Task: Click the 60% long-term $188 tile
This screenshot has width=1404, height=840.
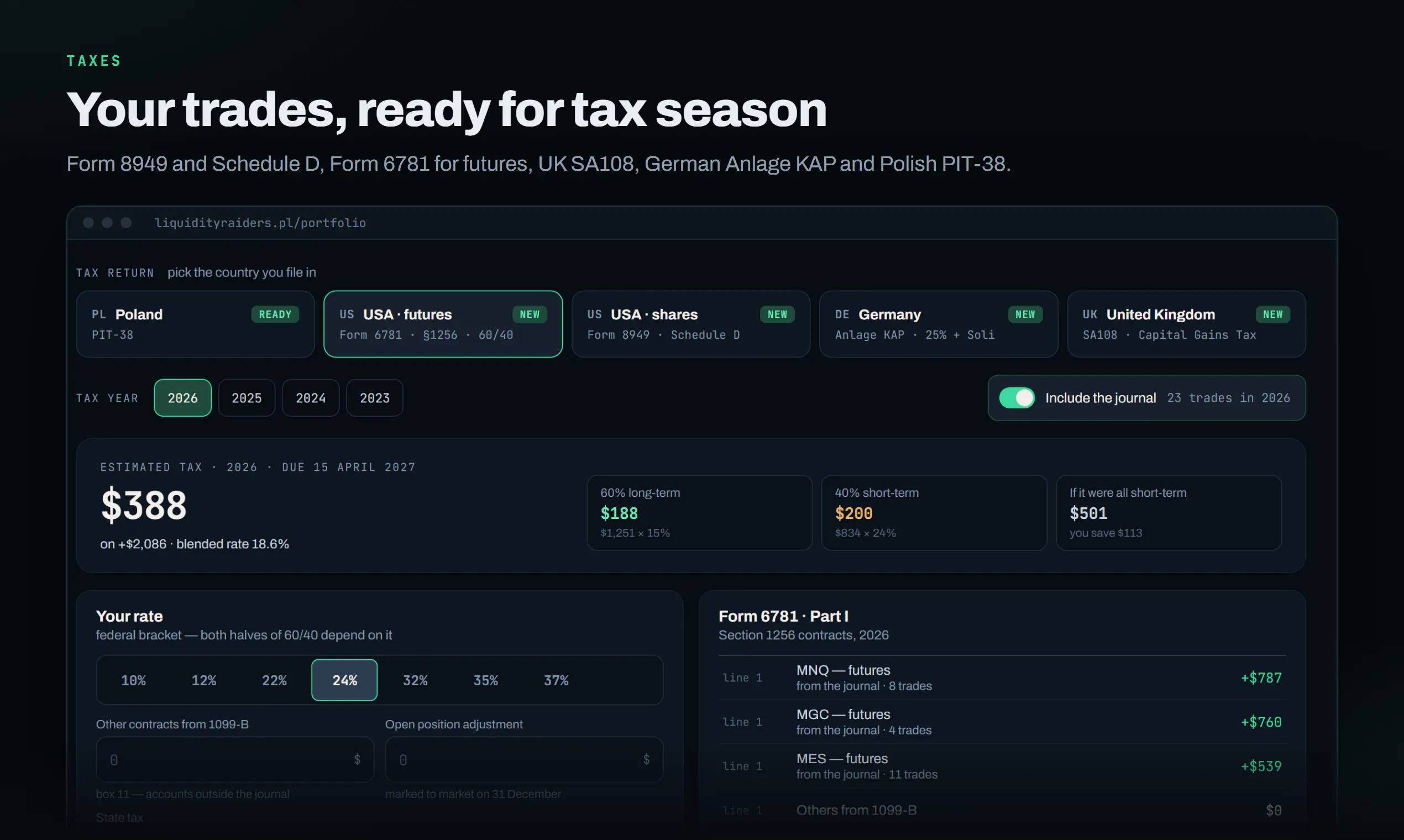Action: point(699,513)
